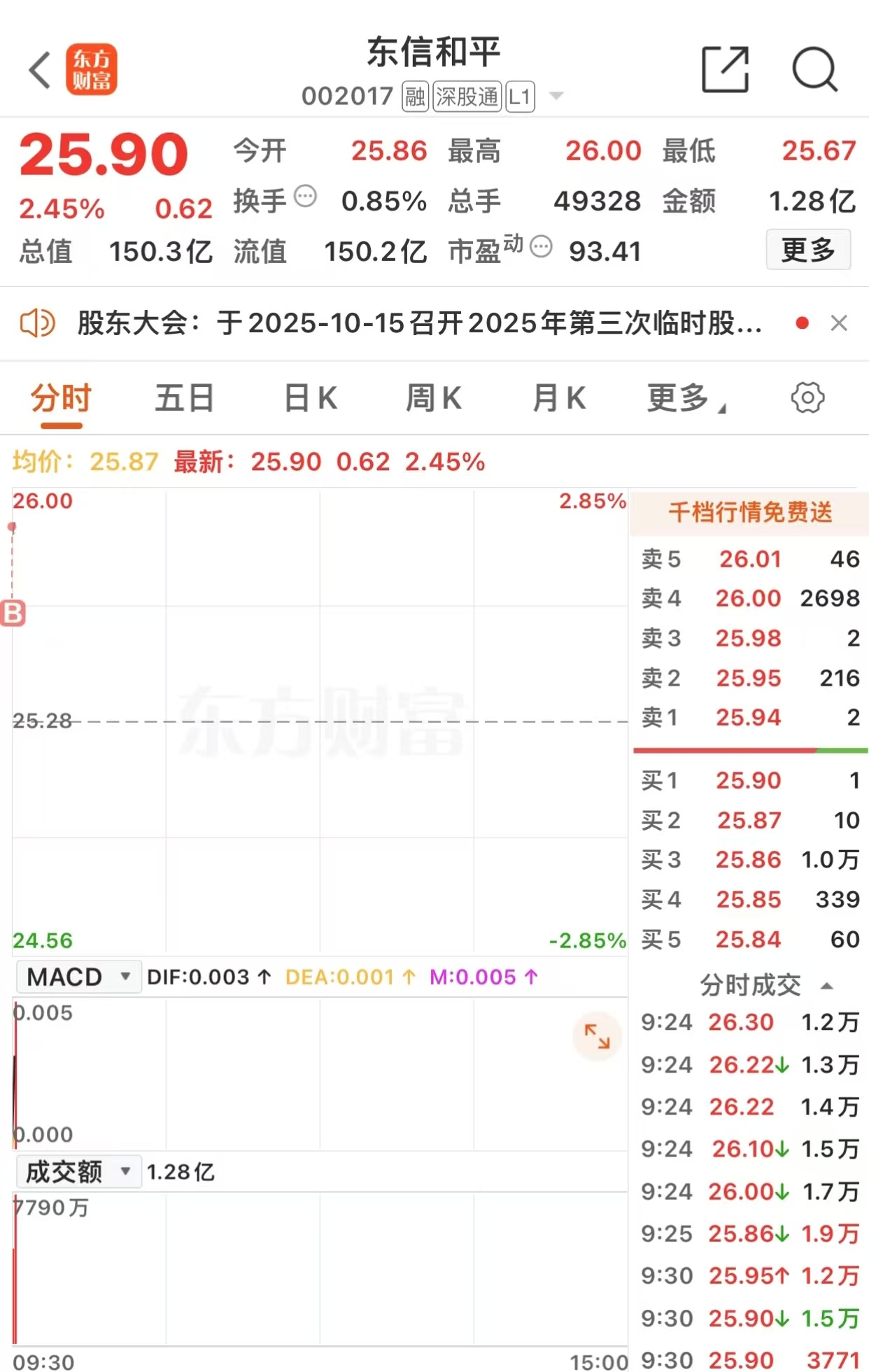Close the announcement banner
869x1372 pixels.
pos(839,323)
